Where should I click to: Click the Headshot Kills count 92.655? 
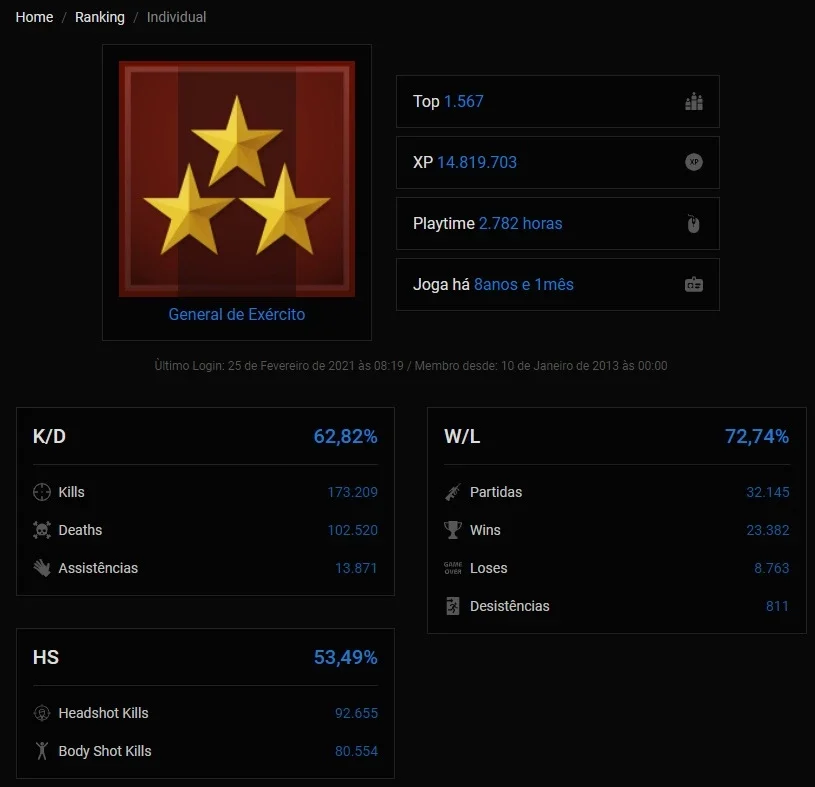click(357, 713)
